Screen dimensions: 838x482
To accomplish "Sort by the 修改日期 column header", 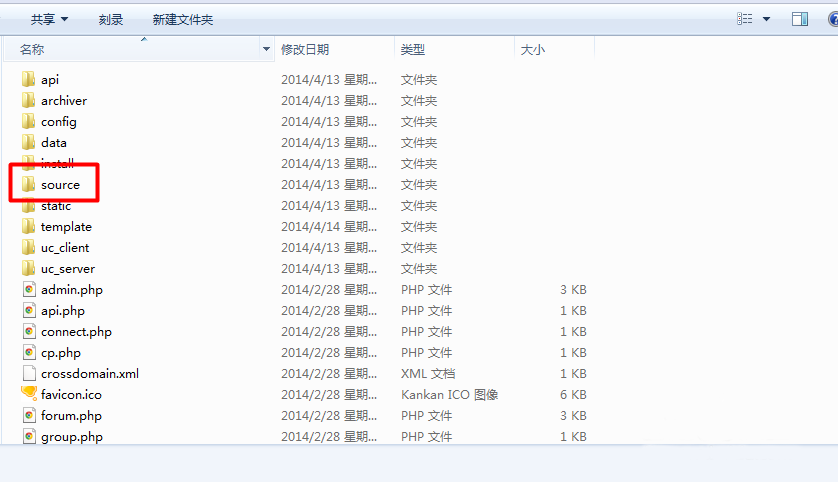I will click(305, 50).
